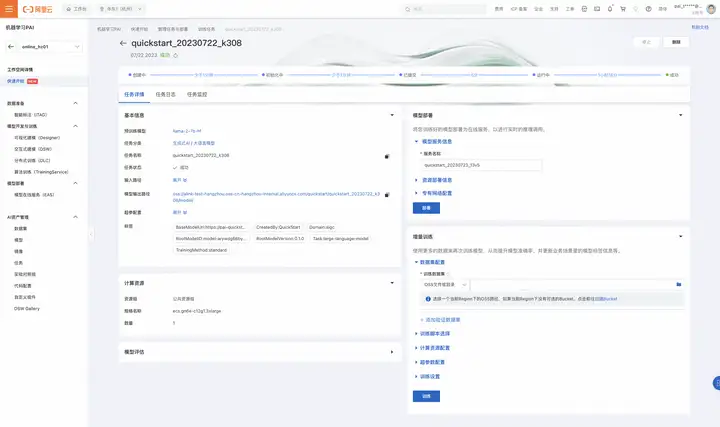Open the llama-2-7b-hf pretrained model link
The width and height of the screenshot is (720, 427).
(187, 131)
